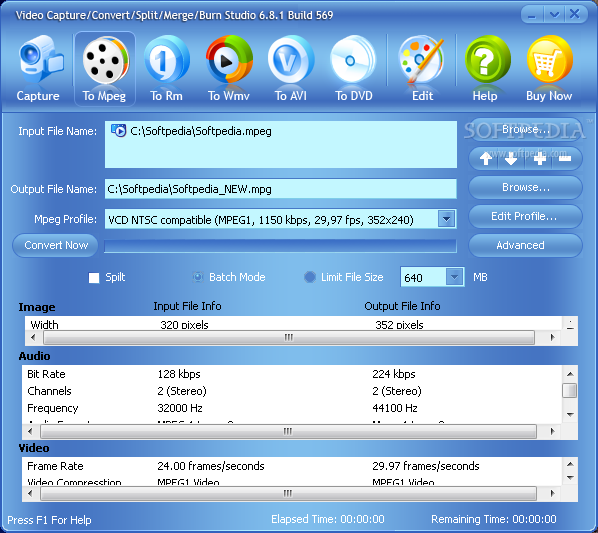This screenshot has height=533, width=598.
Task: Click the Input File Info column header
Action: coord(187,306)
